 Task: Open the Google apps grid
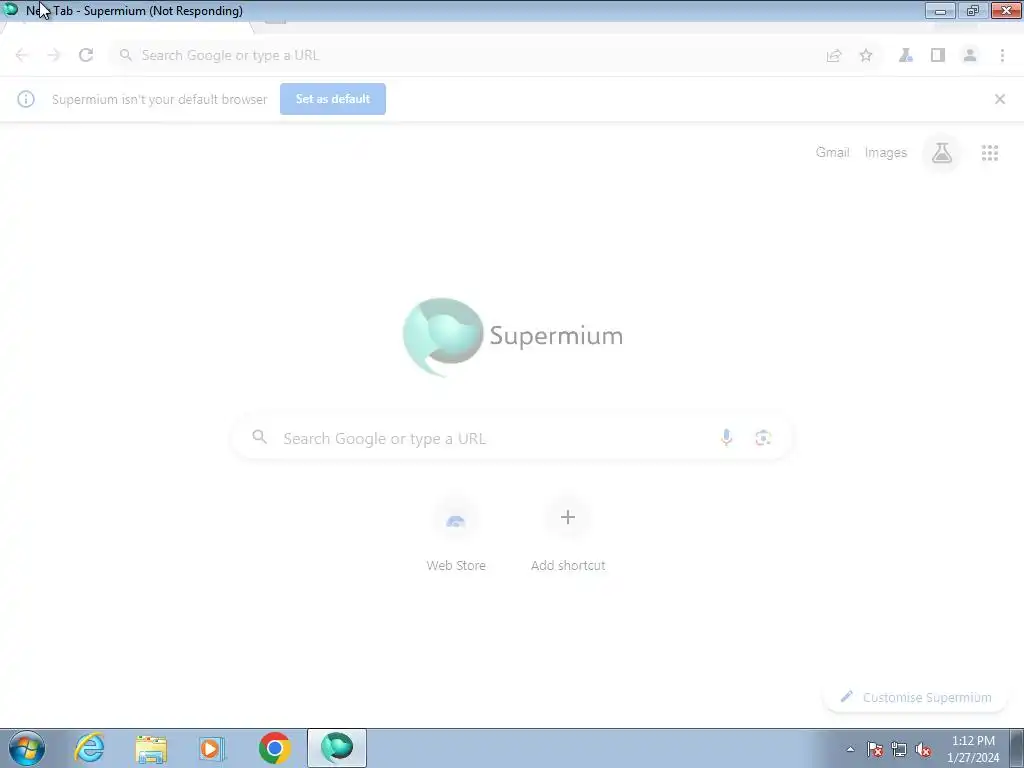(990, 153)
